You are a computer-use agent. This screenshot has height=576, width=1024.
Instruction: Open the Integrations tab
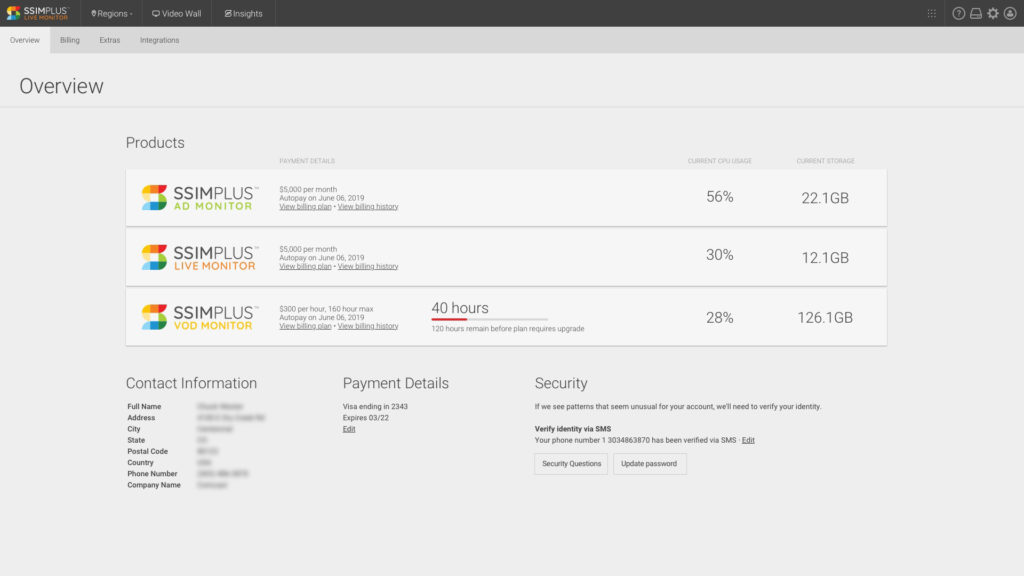pos(160,40)
